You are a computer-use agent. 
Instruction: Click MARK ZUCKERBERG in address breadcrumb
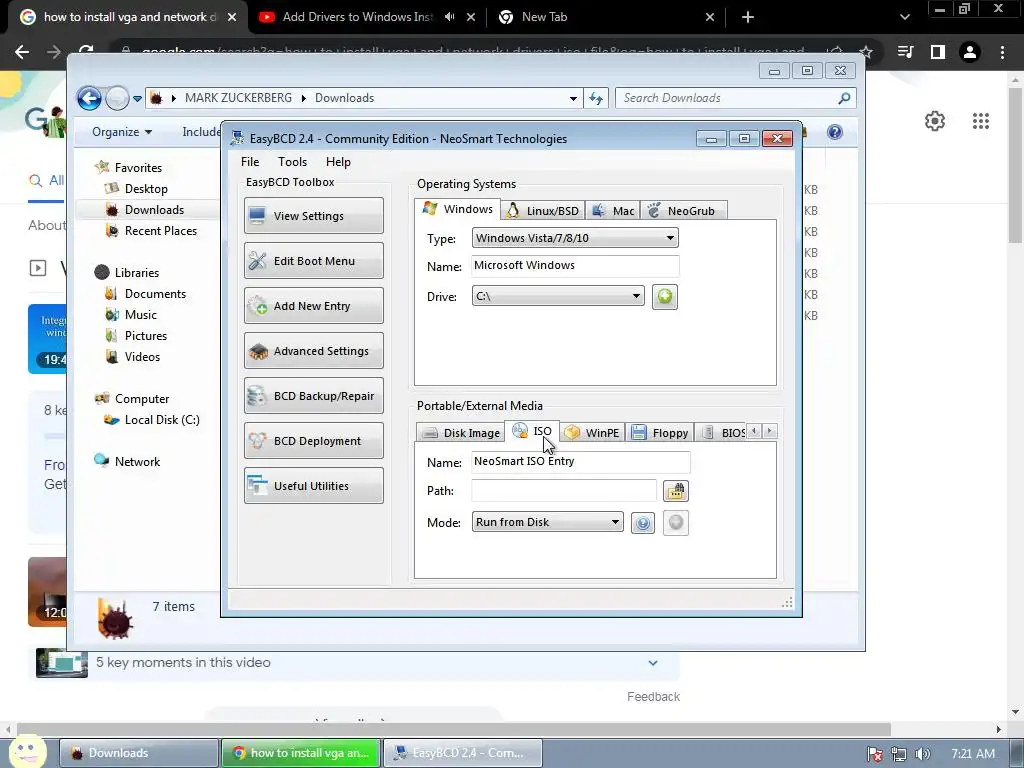pos(238,98)
